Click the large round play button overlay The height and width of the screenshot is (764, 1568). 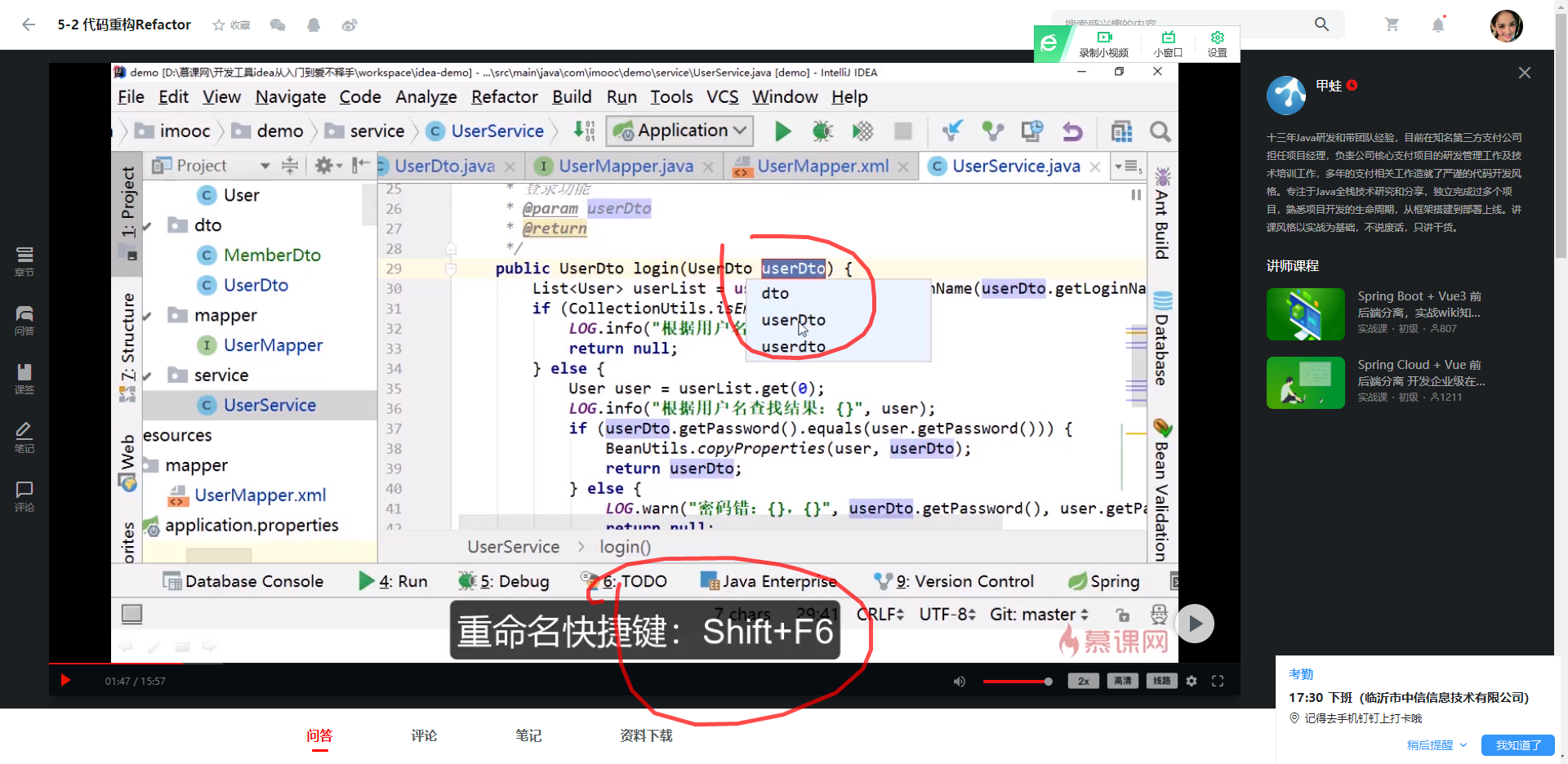pyautogui.click(x=1195, y=624)
